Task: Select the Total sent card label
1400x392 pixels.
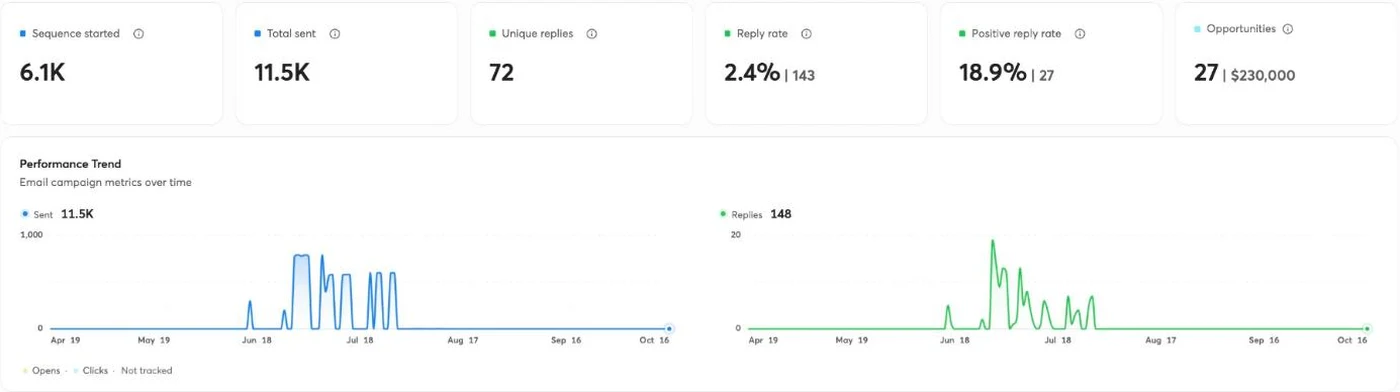Action: tap(291, 33)
